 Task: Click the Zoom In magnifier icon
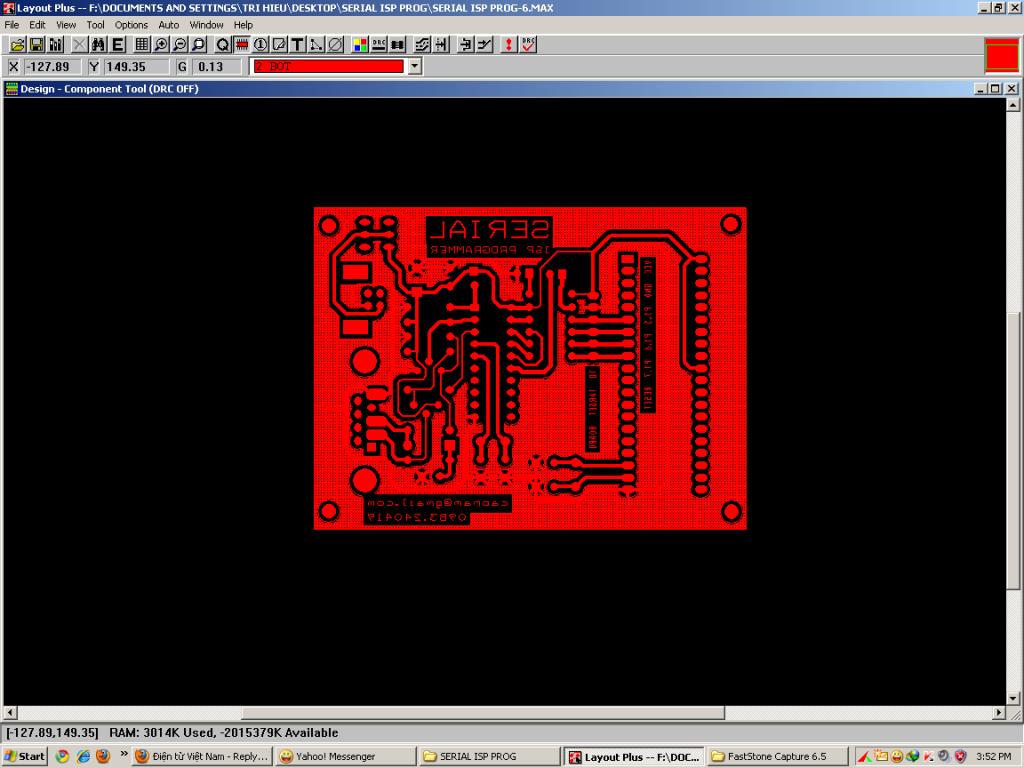click(160, 44)
